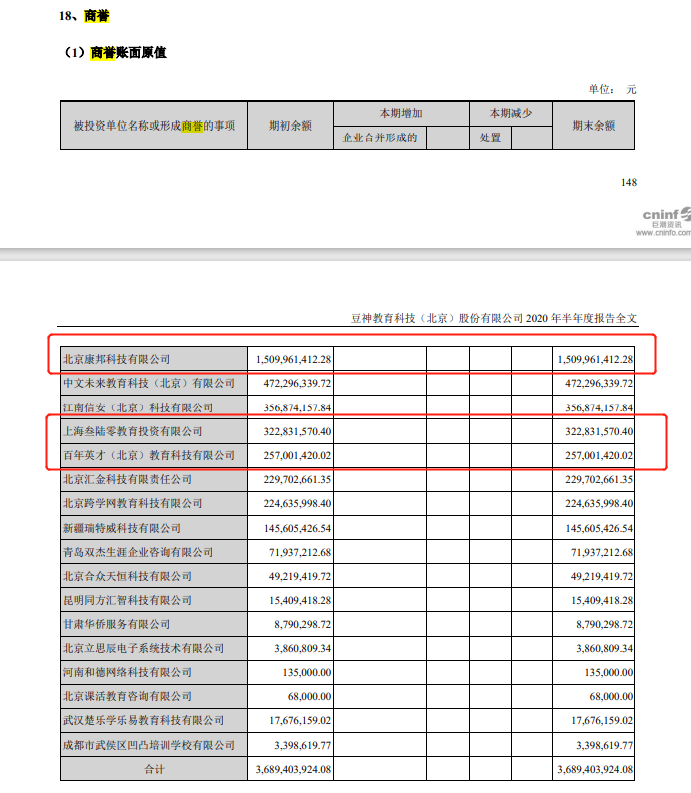Viewport: 691px width, 793px height.
Task: Select row name '河南和德网络科技有限公司'
Action: coord(127,672)
